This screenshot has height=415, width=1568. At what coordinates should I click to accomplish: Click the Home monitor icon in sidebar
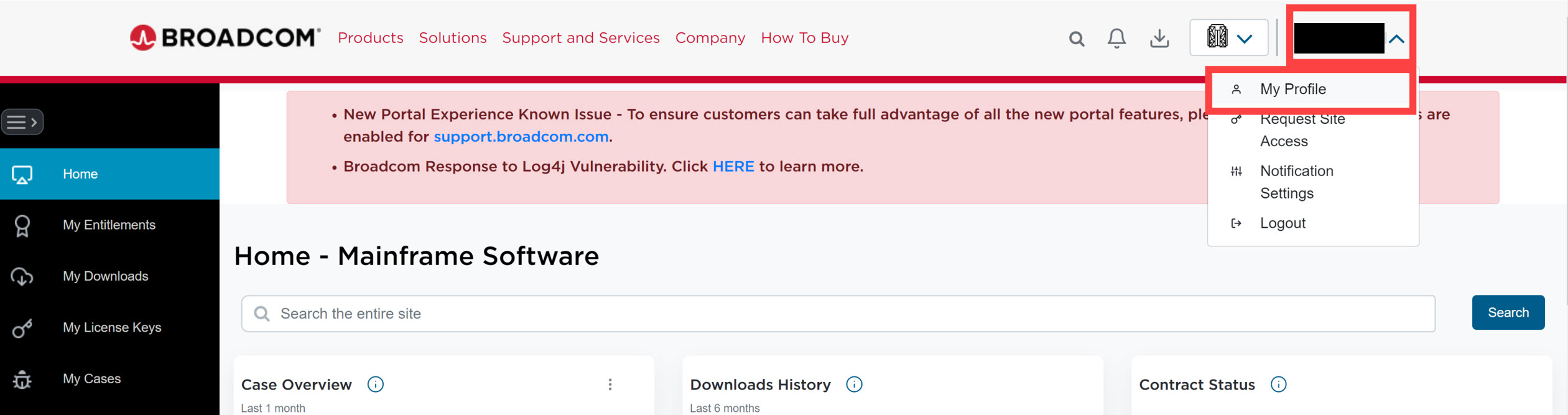tap(22, 174)
